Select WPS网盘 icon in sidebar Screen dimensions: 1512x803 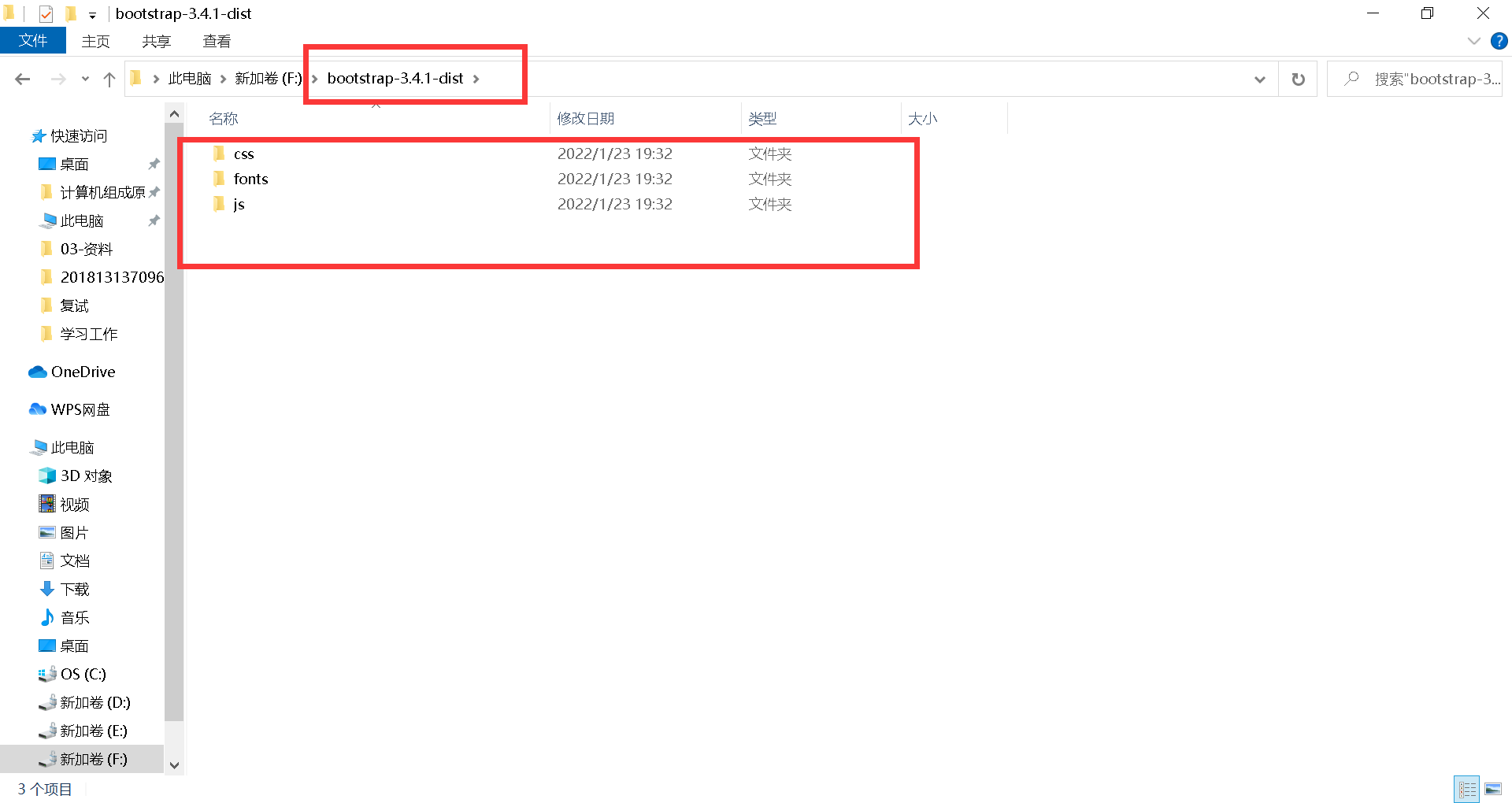click(38, 409)
